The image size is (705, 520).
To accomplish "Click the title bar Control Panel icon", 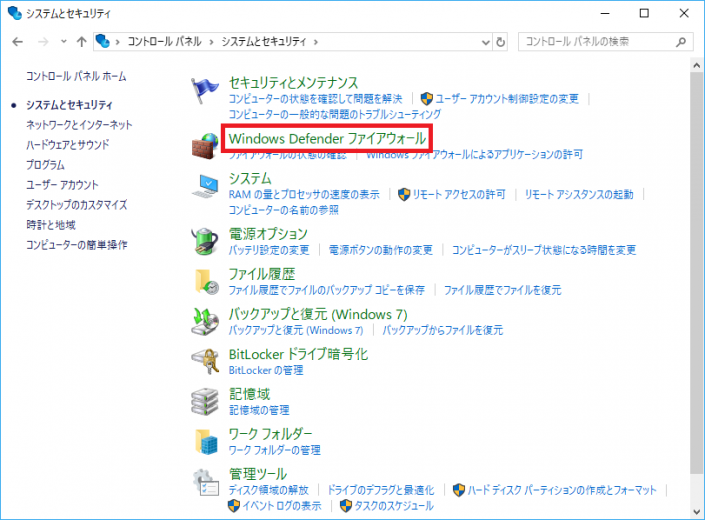I will (x=14, y=13).
